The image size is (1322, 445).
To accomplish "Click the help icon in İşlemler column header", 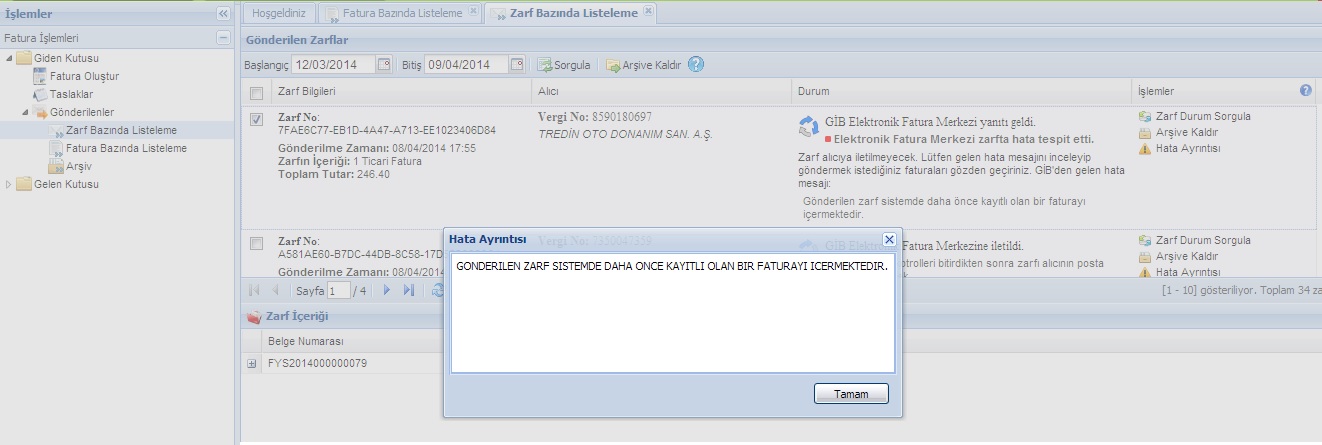I will point(1305,91).
